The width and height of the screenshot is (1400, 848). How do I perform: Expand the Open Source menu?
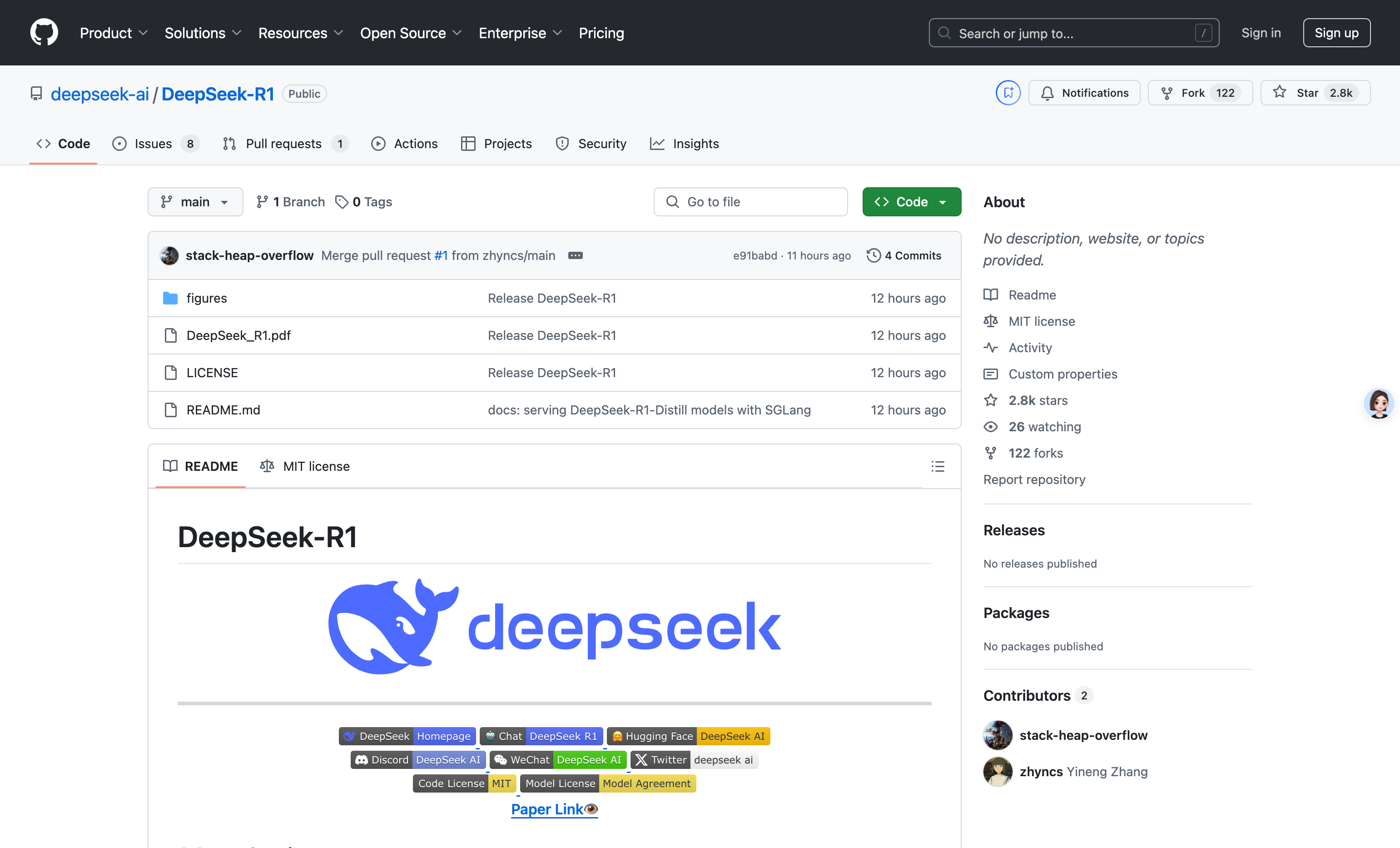click(x=411, y=33)
